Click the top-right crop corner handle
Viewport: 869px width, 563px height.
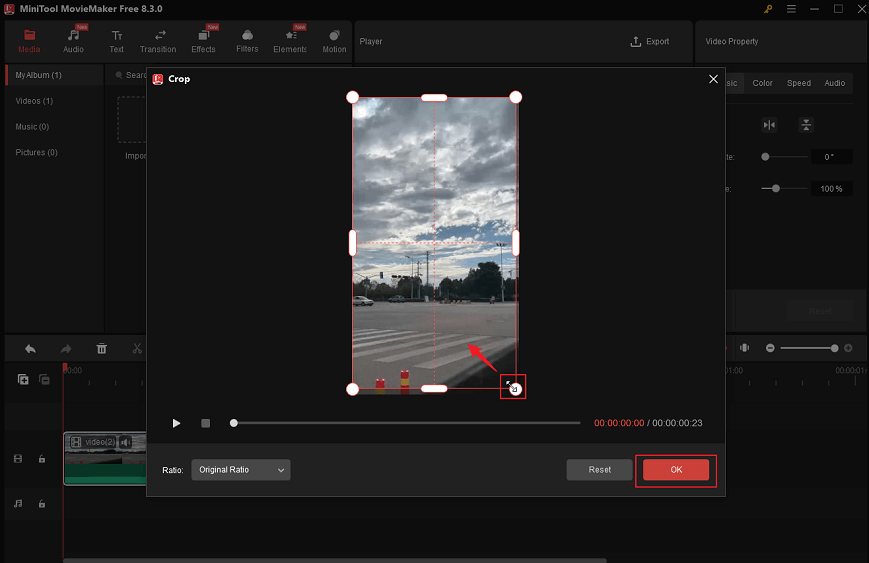click(515, 98)
